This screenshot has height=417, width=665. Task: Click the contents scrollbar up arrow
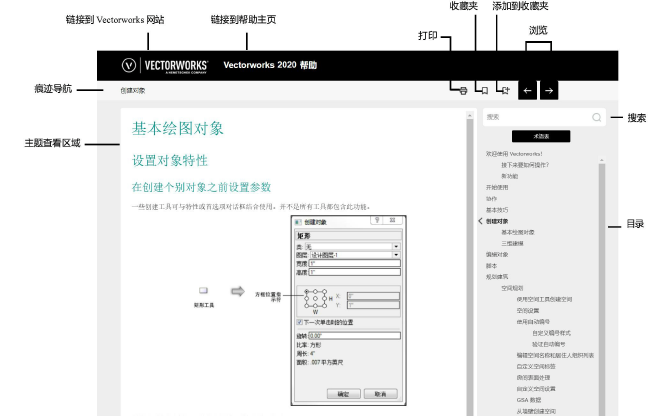click(602, 160)
